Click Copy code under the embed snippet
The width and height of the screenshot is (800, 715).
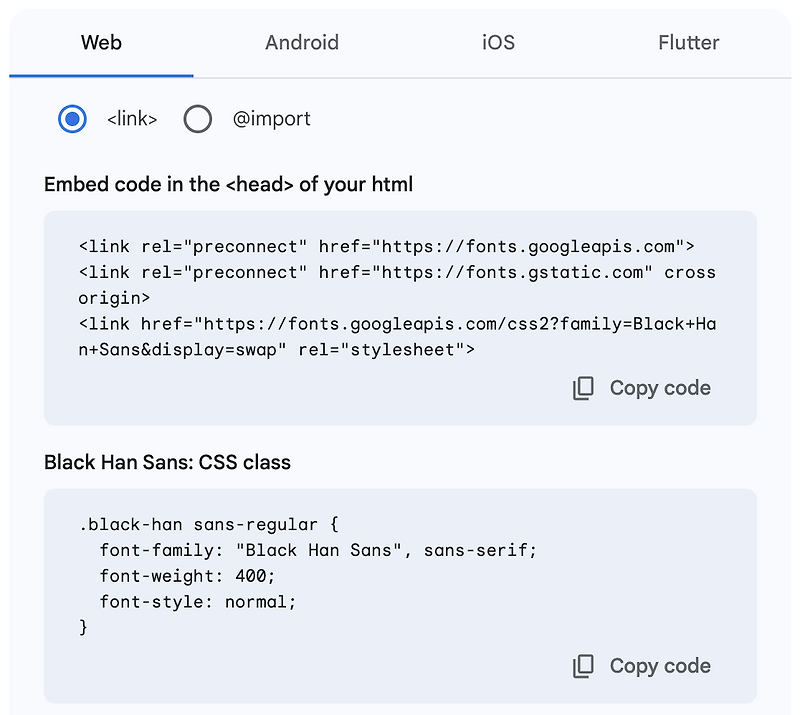tap(659, 387)
